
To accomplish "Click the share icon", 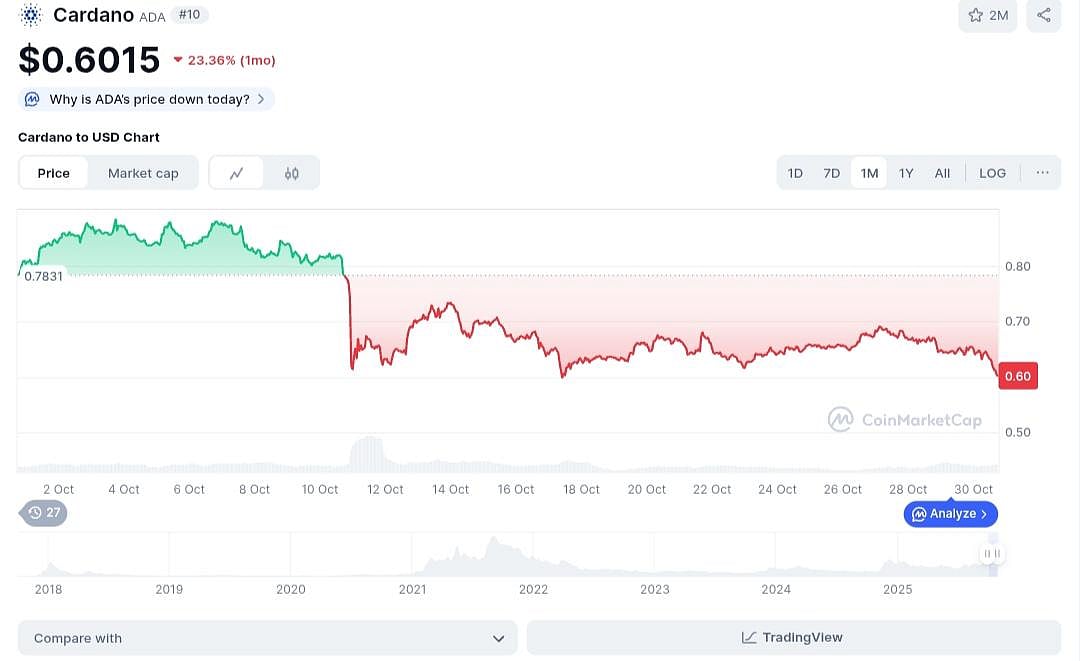I will (x=1043, y=15).
